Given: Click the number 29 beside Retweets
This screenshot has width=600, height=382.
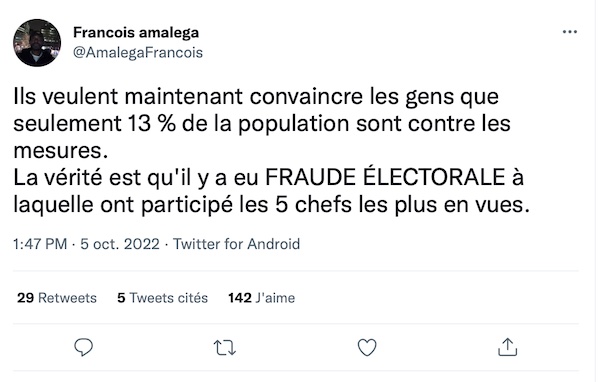Looking at the screenshot, I should (x=26, y=298).
